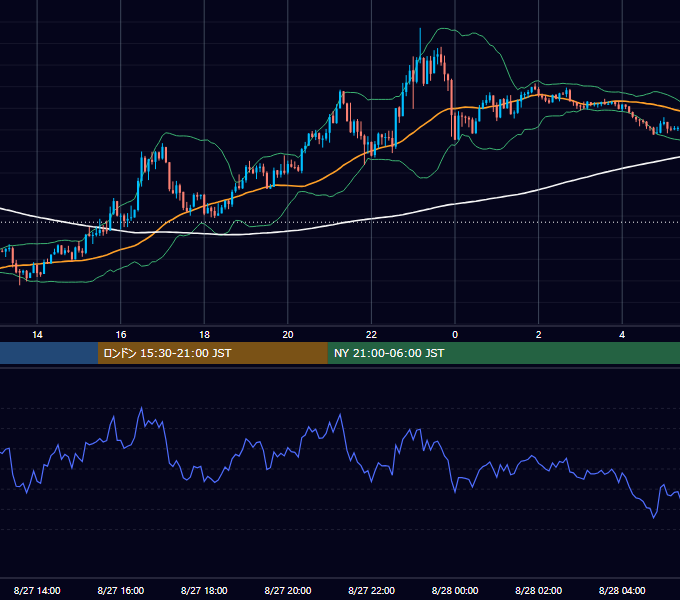Click the hour label 2 on time axis

point(539,335)
